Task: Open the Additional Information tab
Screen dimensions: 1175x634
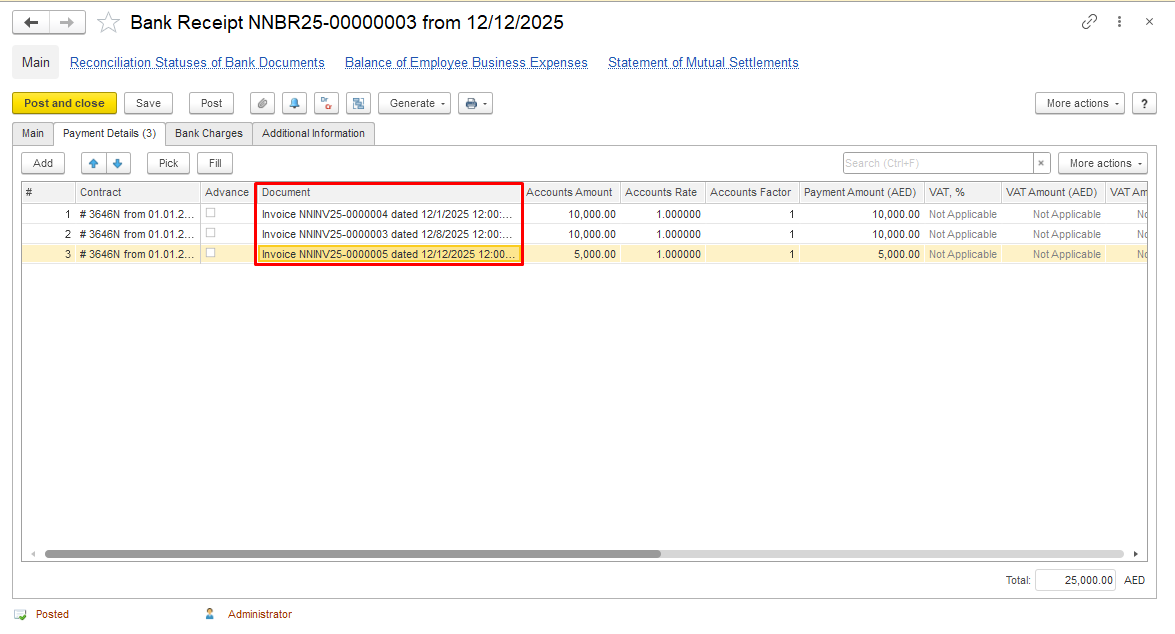Action: pyautogui.click(x=313, y=133)
